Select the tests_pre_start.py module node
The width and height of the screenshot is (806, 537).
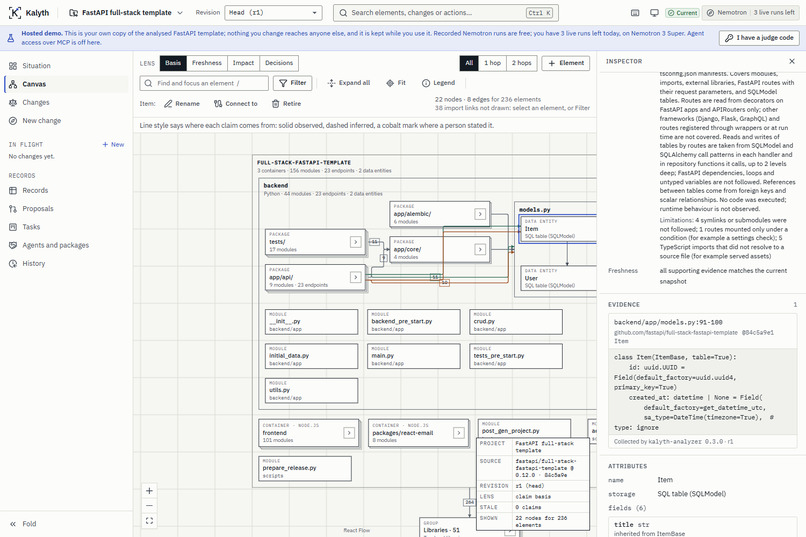[x=516, y=357]
